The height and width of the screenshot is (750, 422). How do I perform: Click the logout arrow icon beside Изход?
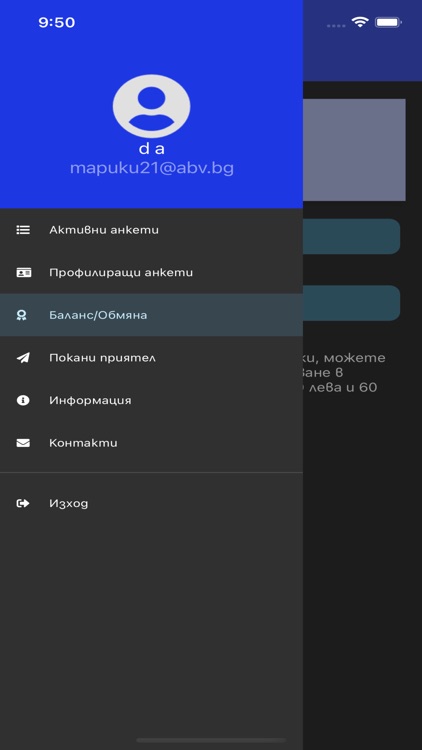[23, 503]
